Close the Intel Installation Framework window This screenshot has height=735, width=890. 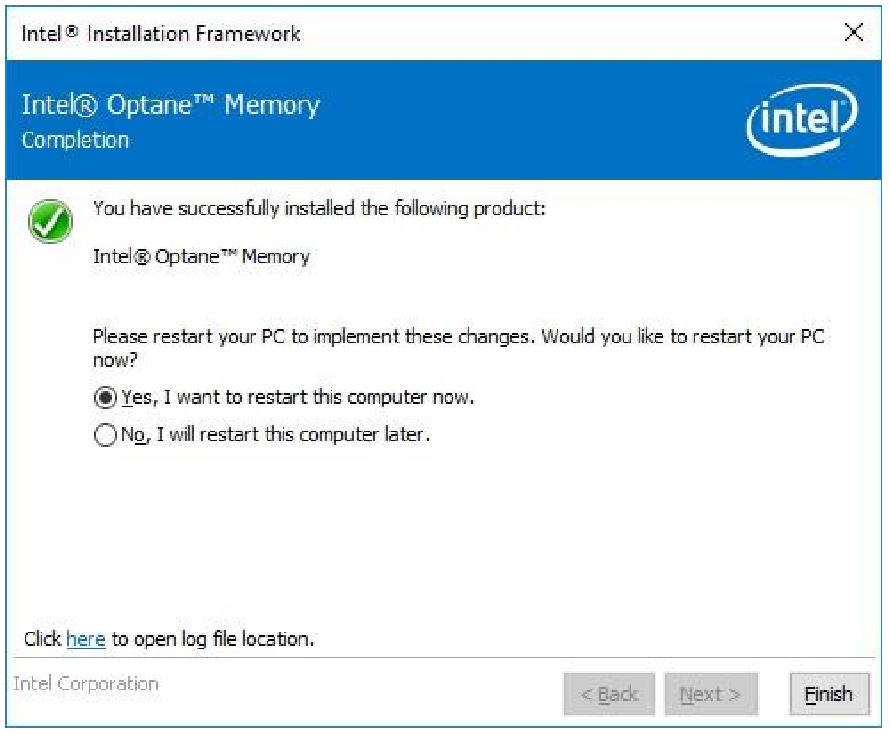pos(853,33)
